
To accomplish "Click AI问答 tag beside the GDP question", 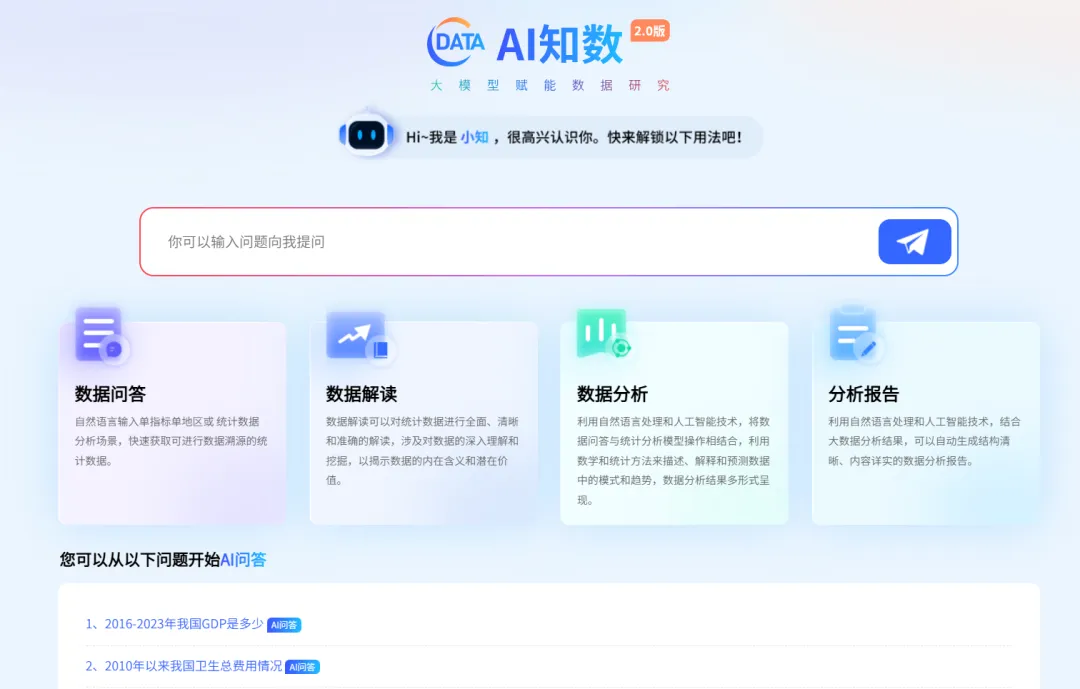I will [x=284, y=625].
